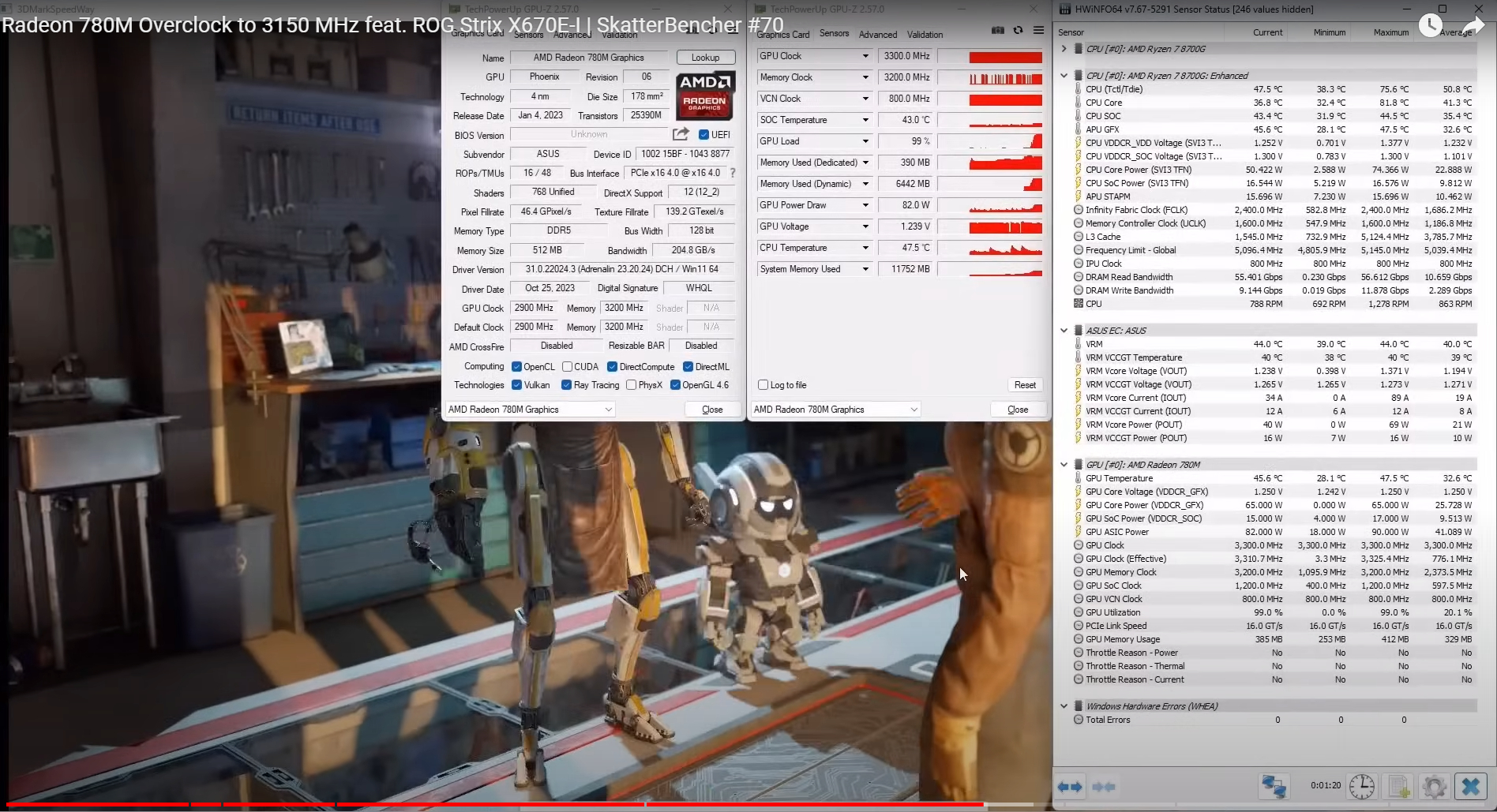Collapse the AMD Ryzen 7 8700G: Enhanced group
The image size is (1497, 812).
point(1064,76)
